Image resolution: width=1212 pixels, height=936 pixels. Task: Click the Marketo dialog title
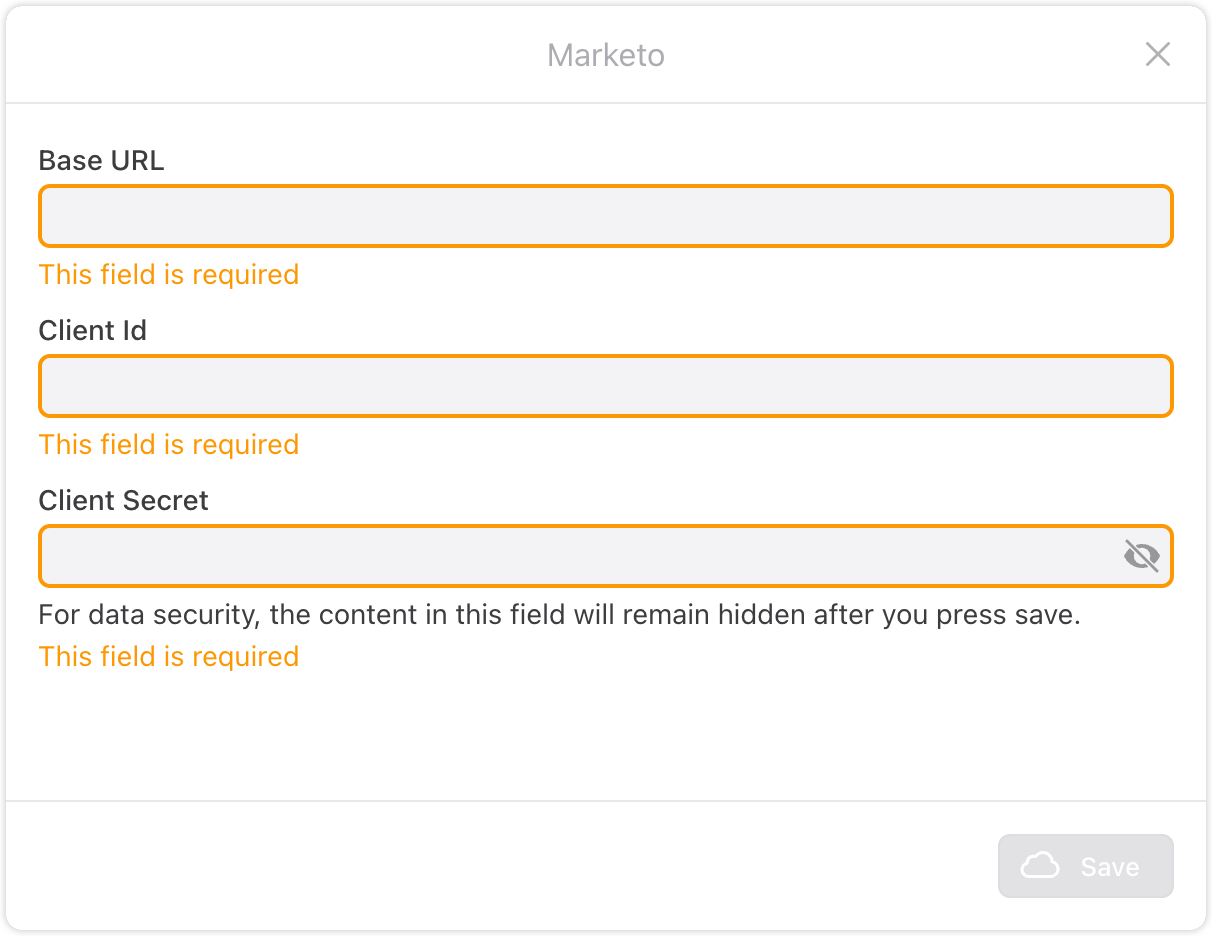pos(605,55)
